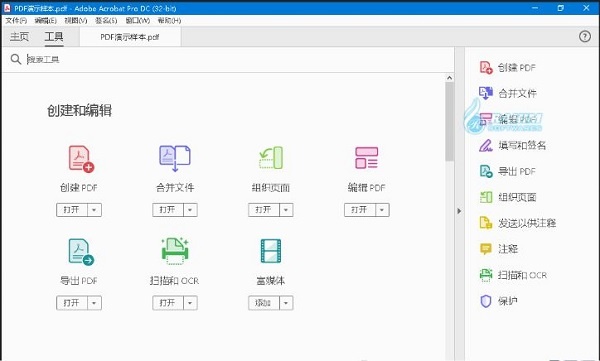Click the Acrobat logo in title bar
This screenshot has width=600, height=361.
(x=7, y=8)
